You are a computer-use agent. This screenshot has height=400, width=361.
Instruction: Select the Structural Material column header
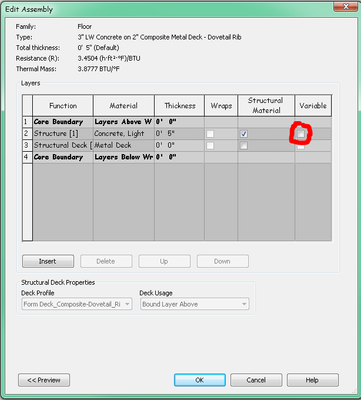pos(266,106)
